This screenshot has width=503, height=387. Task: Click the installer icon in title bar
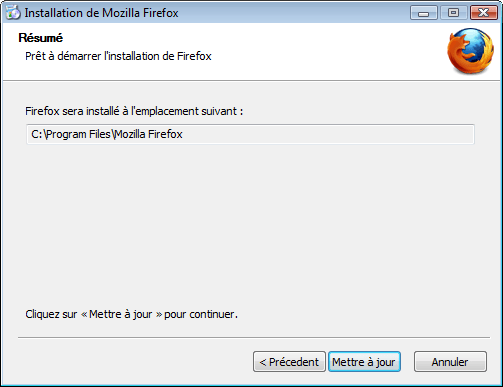point(13,13)
